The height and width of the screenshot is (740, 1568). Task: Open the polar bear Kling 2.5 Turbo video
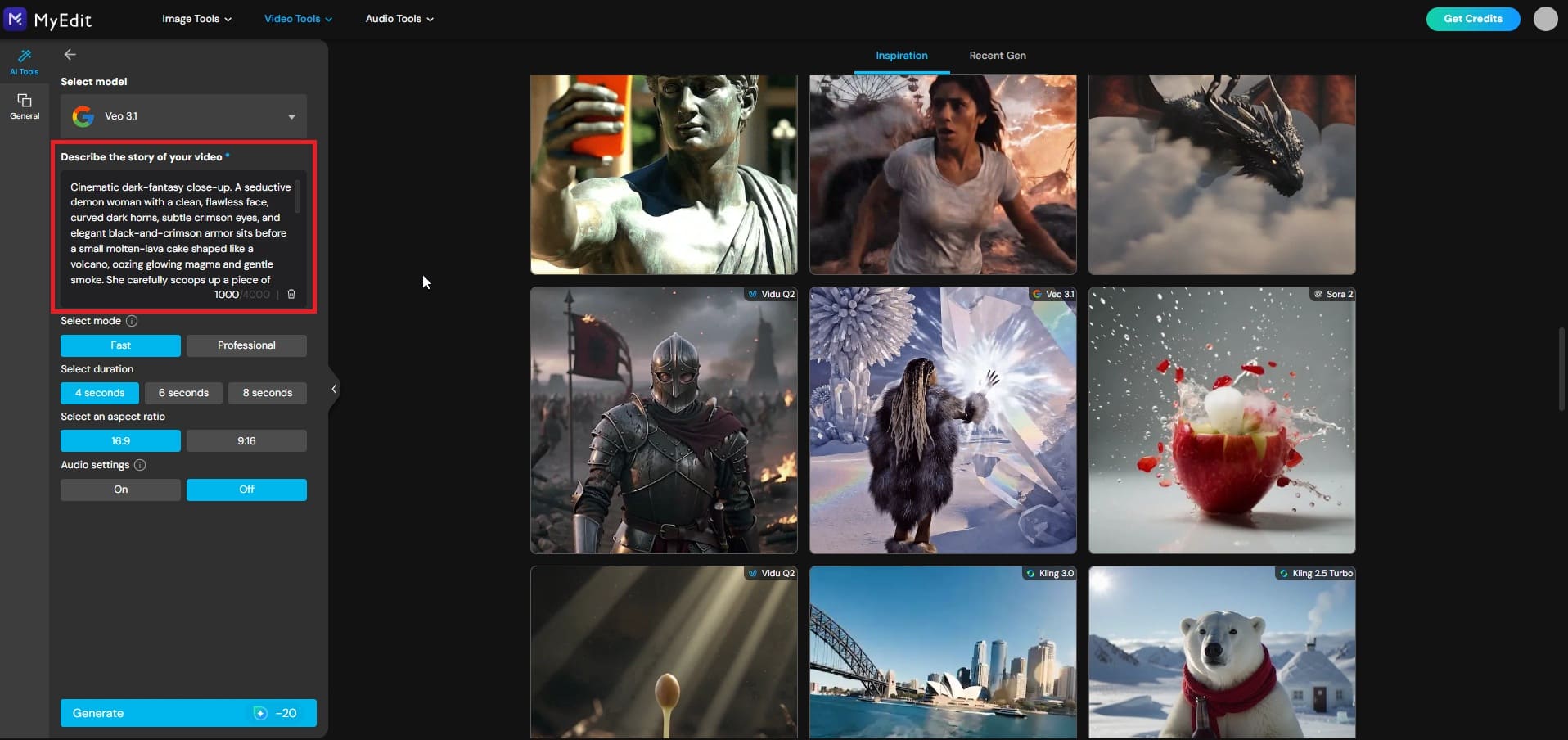coord(1220,655)
